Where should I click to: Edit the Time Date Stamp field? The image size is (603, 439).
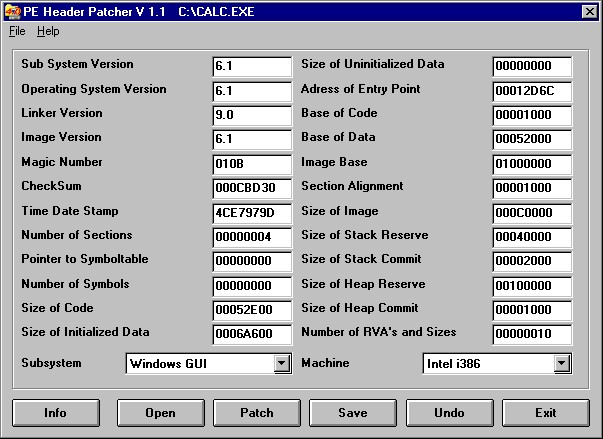[x=252, y=213]
